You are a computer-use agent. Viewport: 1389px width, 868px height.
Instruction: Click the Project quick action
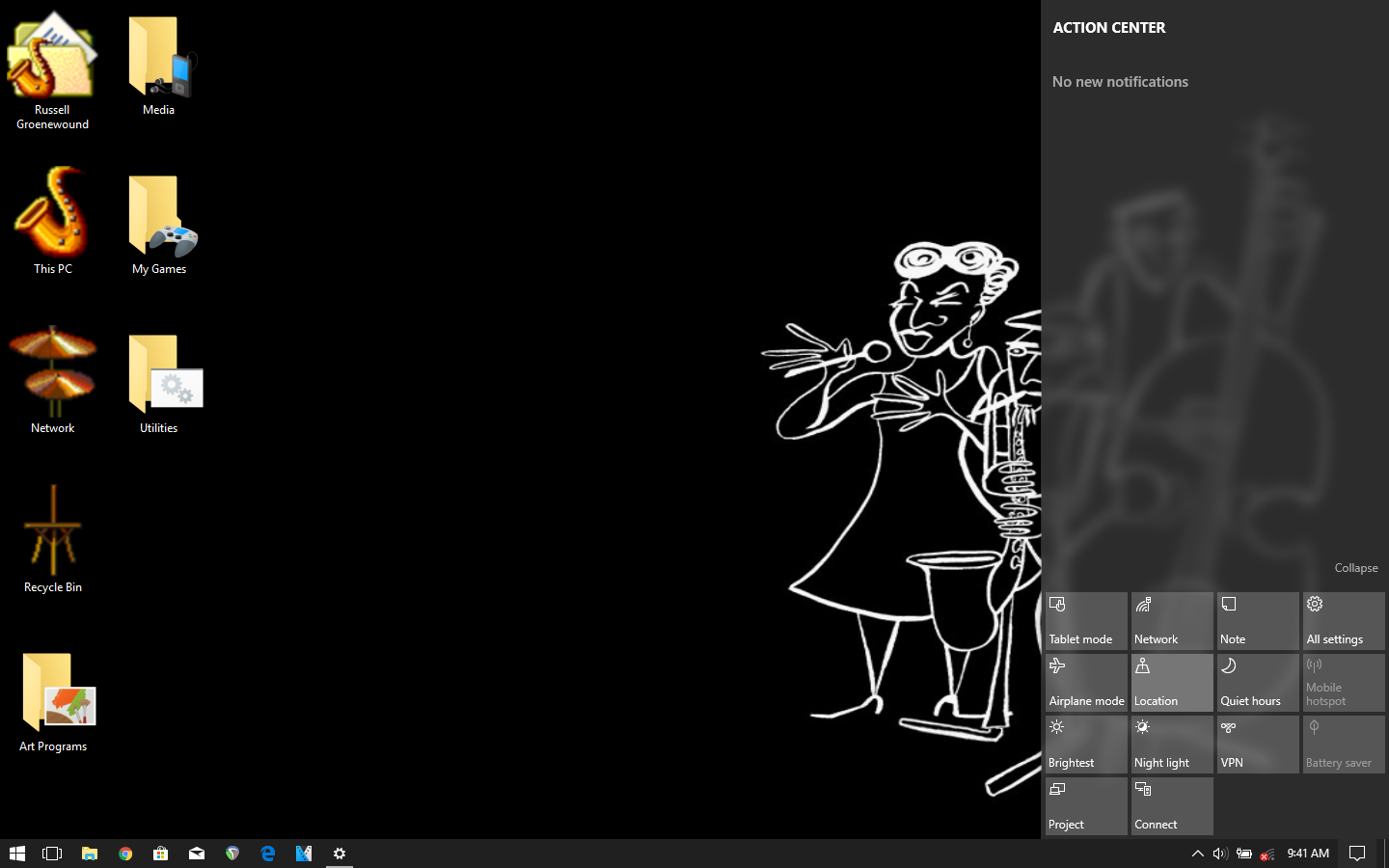point(1086,806)
